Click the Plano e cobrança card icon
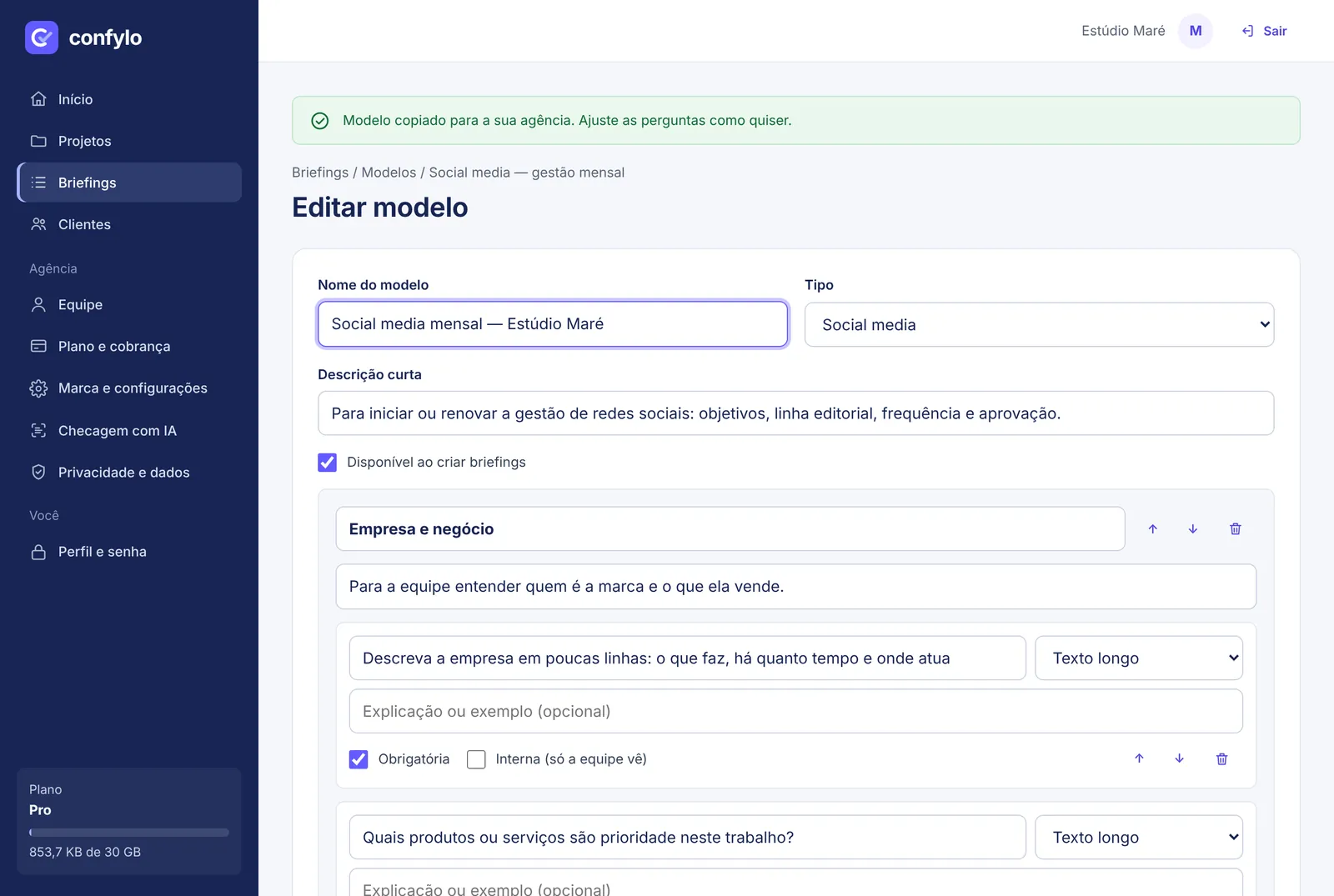1334x896 pixels. click(38, 346)
